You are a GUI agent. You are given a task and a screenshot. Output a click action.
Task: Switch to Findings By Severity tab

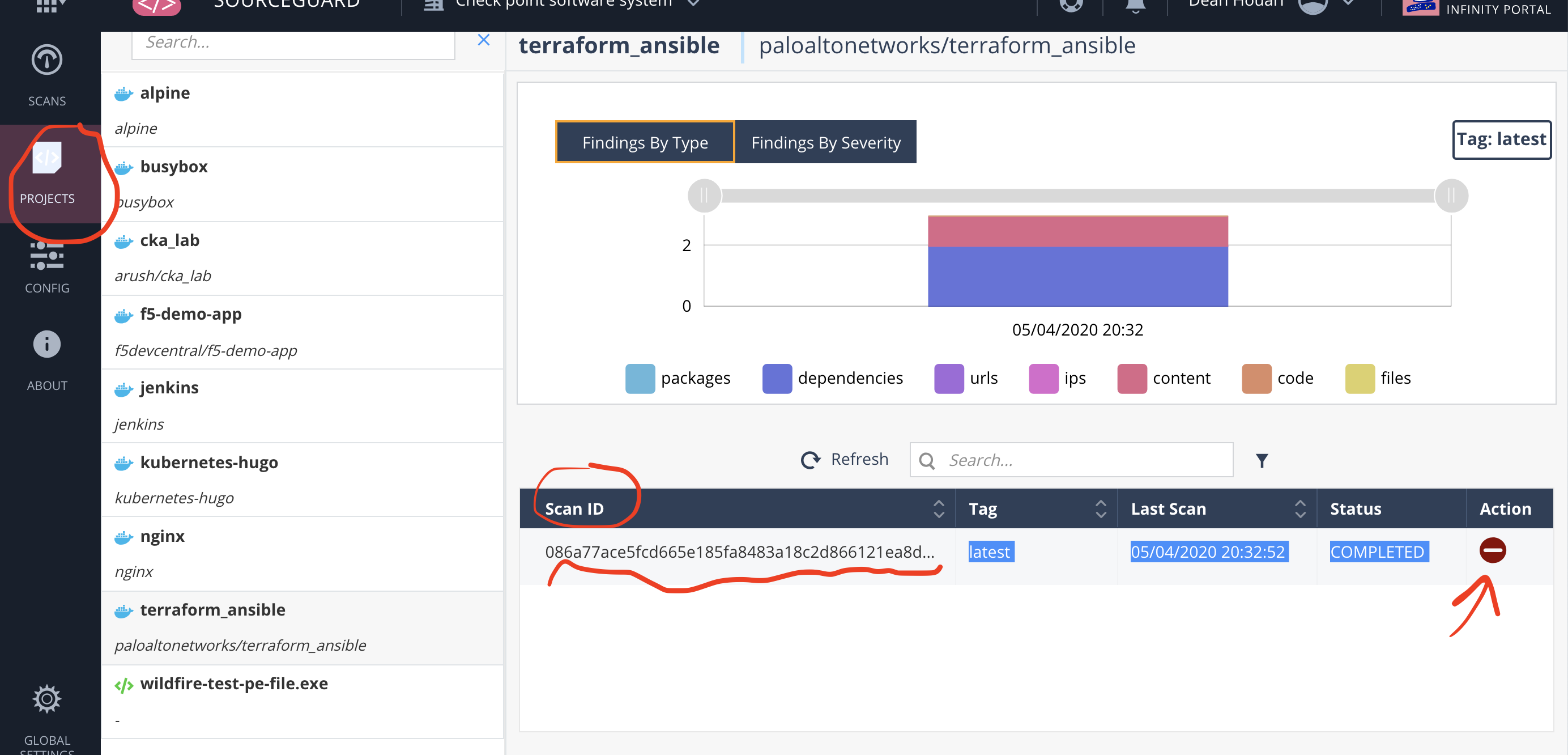[825, 142]
